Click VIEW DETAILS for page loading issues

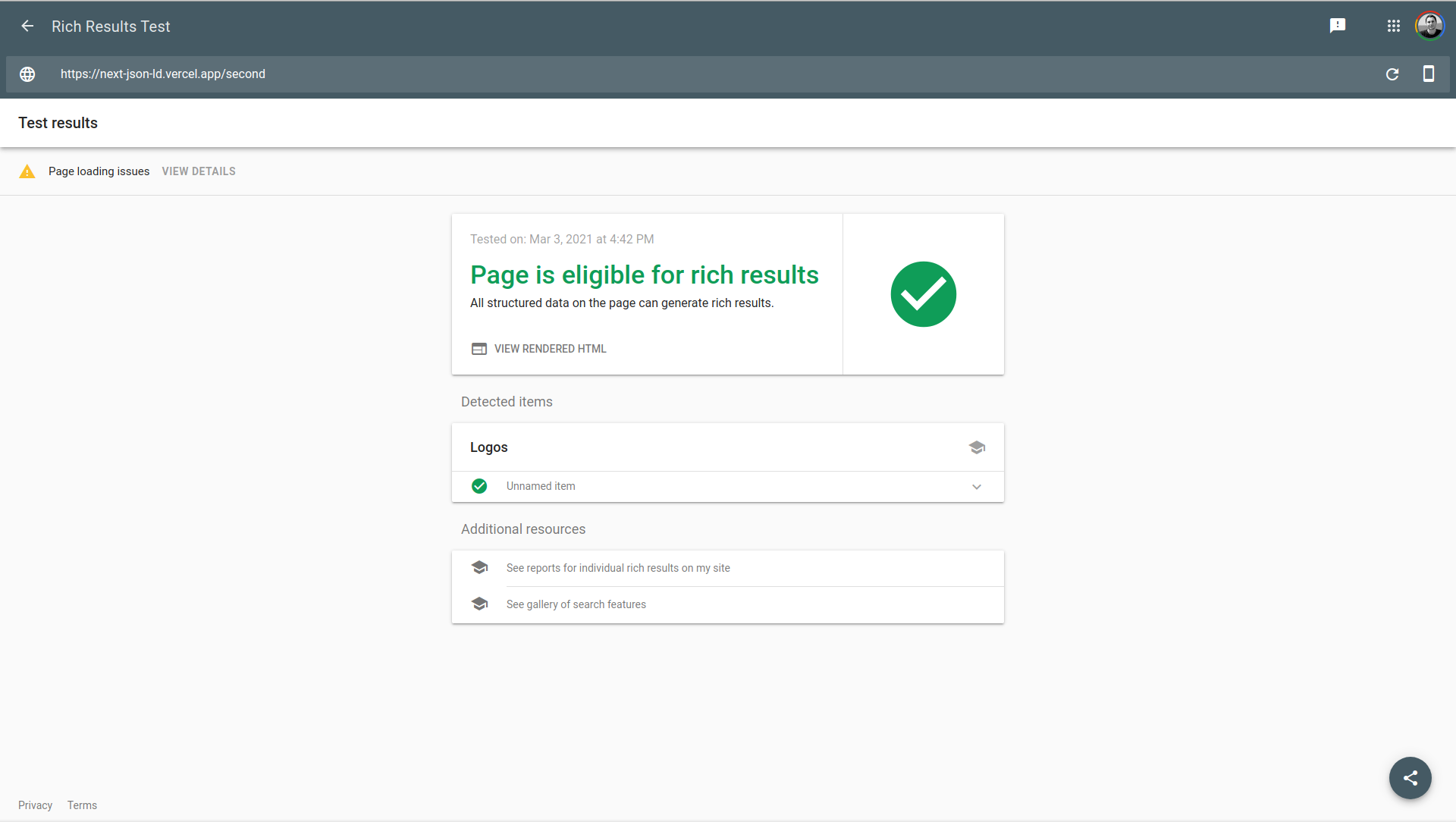198,171
